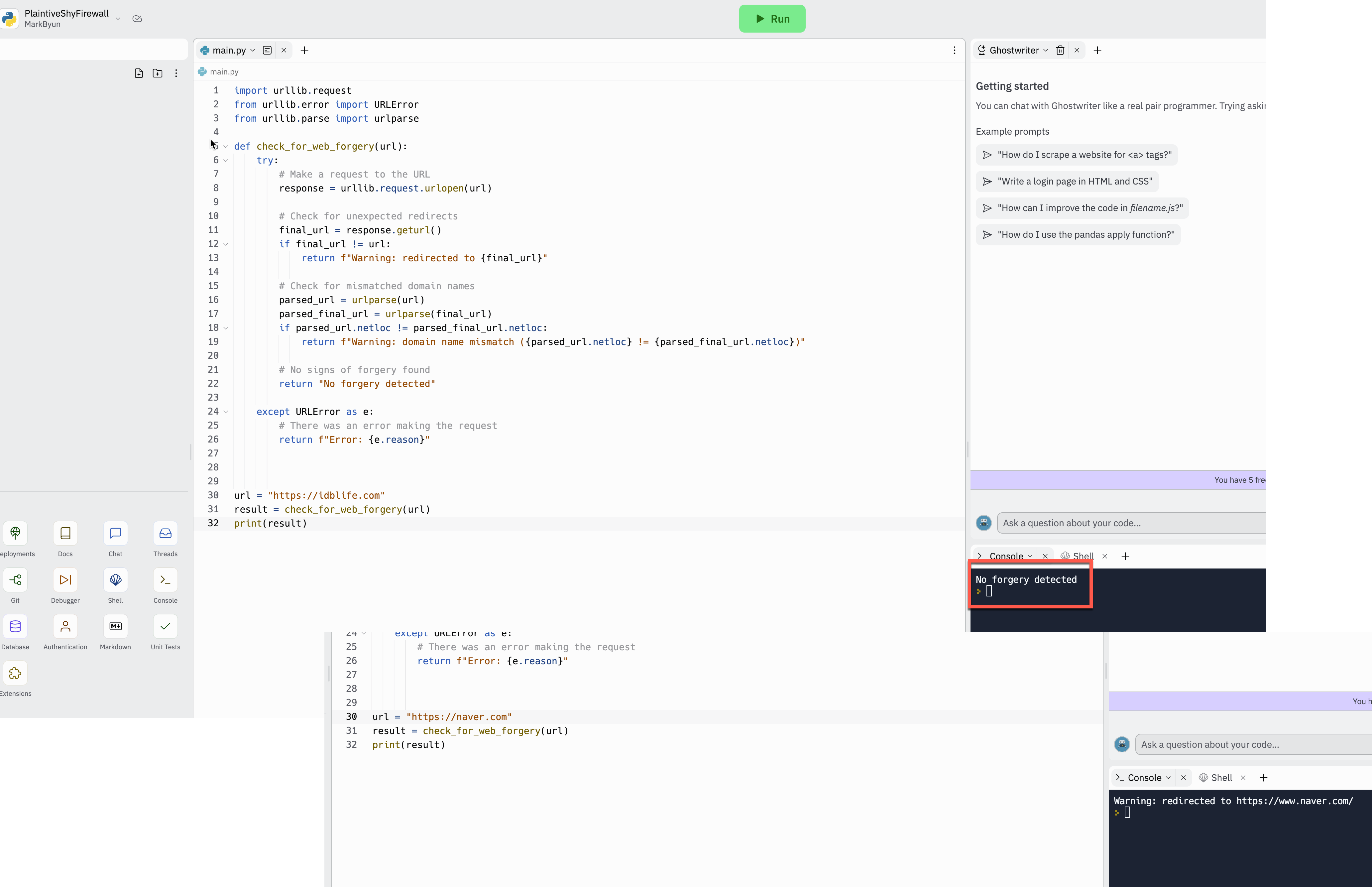Click the Ghostwriter question input field
The height and width of the screenshot is (887, 1372).
[x=1131, y=523]
